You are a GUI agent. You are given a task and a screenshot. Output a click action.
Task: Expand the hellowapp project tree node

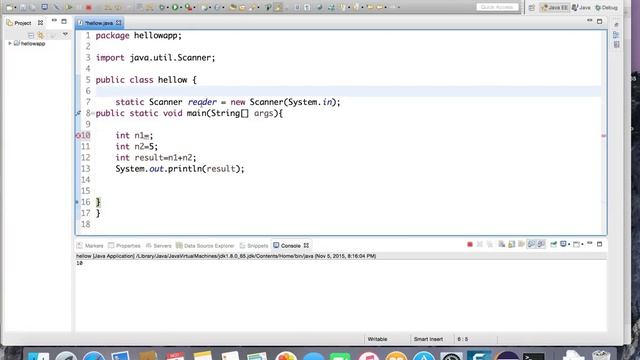click(10, 43)
